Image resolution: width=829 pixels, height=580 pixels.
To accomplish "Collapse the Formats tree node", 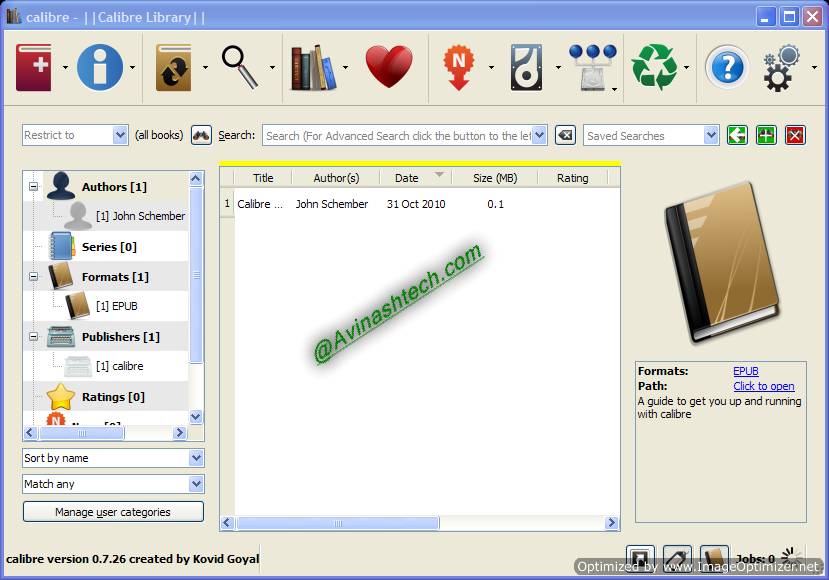I will (x=33, y=277).
